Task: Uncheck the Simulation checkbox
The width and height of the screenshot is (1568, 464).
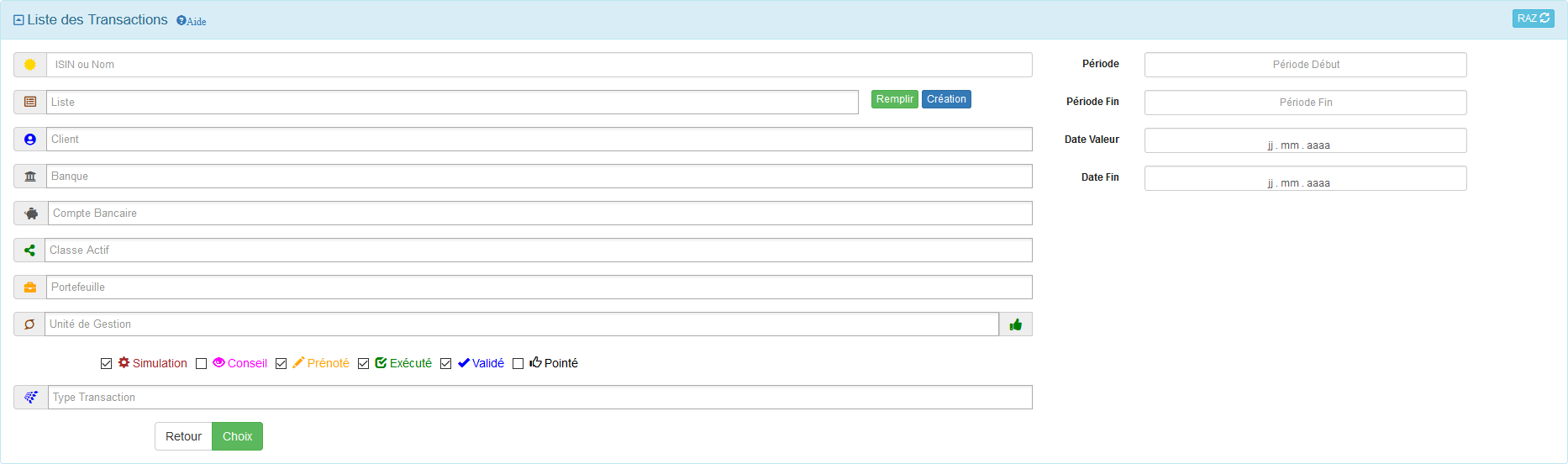Action: (x=106, y=364)
